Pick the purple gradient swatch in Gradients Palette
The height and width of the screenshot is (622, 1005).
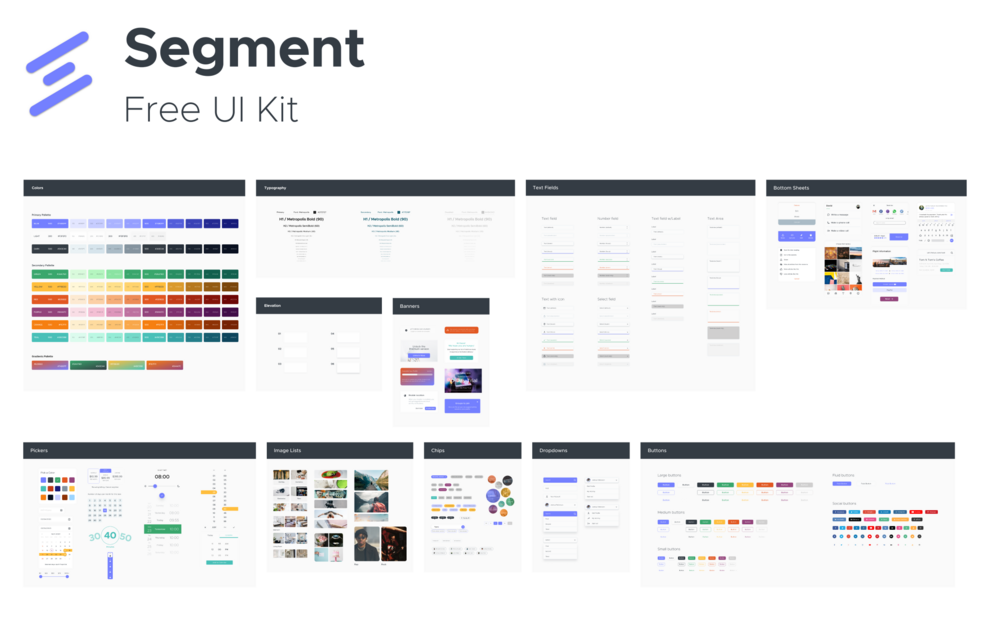point(50,365)
